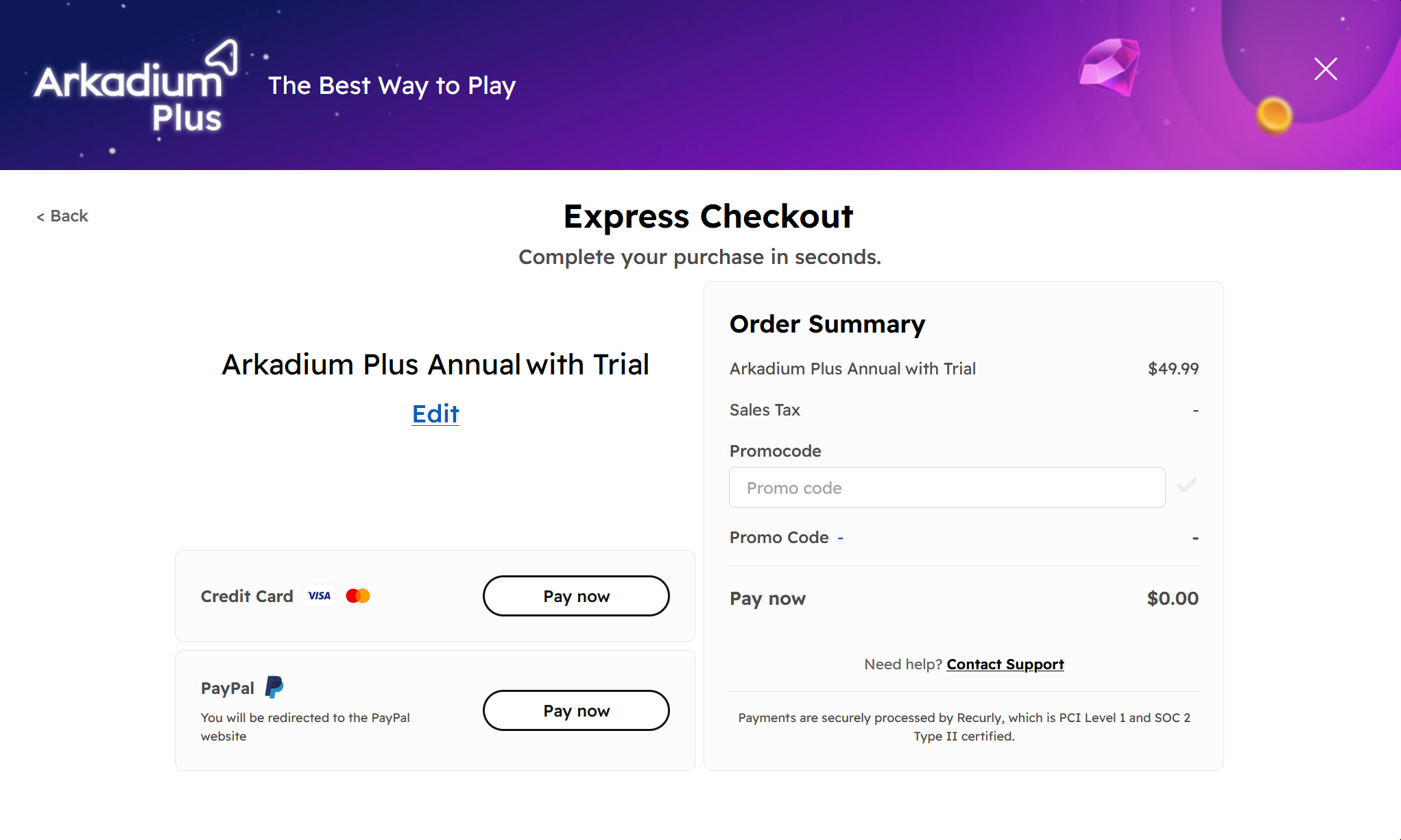Edit the selected subscription plan

(435, 413)
